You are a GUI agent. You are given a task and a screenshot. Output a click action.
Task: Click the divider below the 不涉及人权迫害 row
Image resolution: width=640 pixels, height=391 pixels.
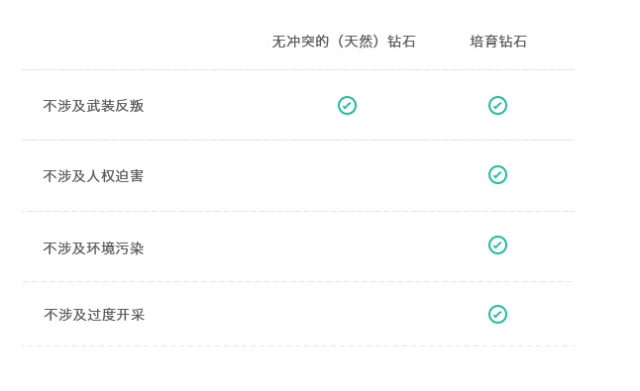pyautogui.click(x=298, y=211)
